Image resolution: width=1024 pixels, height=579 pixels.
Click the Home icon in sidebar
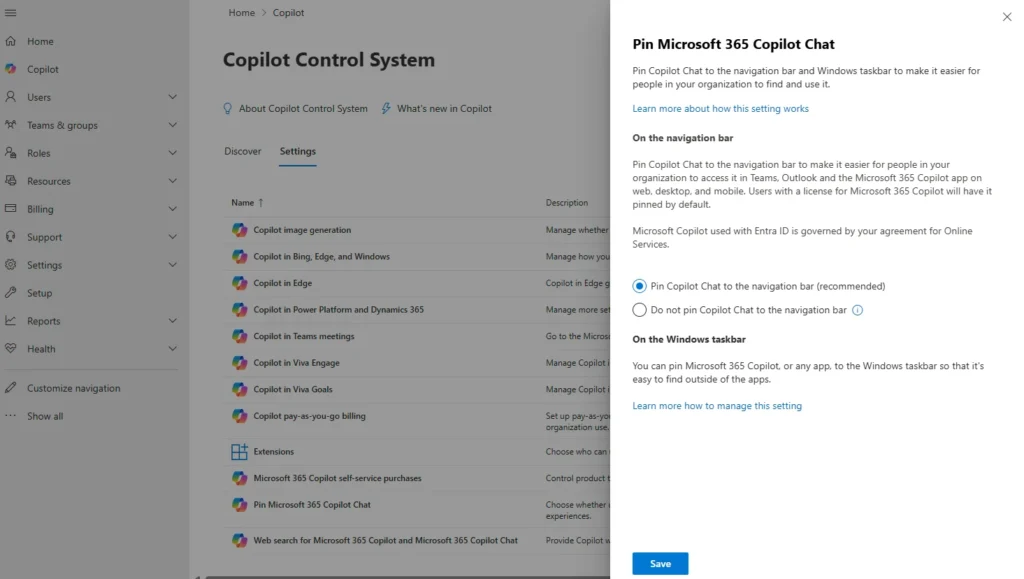(10, 41)
